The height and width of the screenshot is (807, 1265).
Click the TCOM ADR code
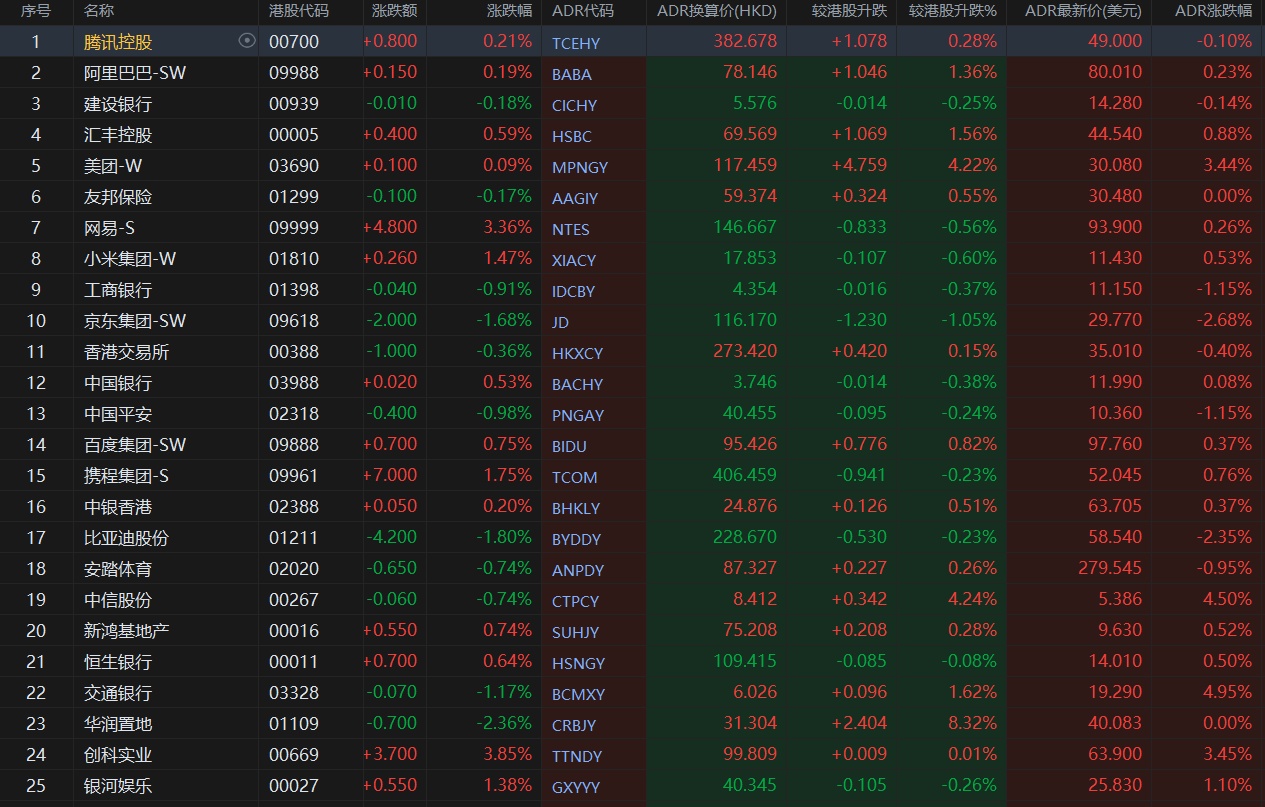coord(575,477)
